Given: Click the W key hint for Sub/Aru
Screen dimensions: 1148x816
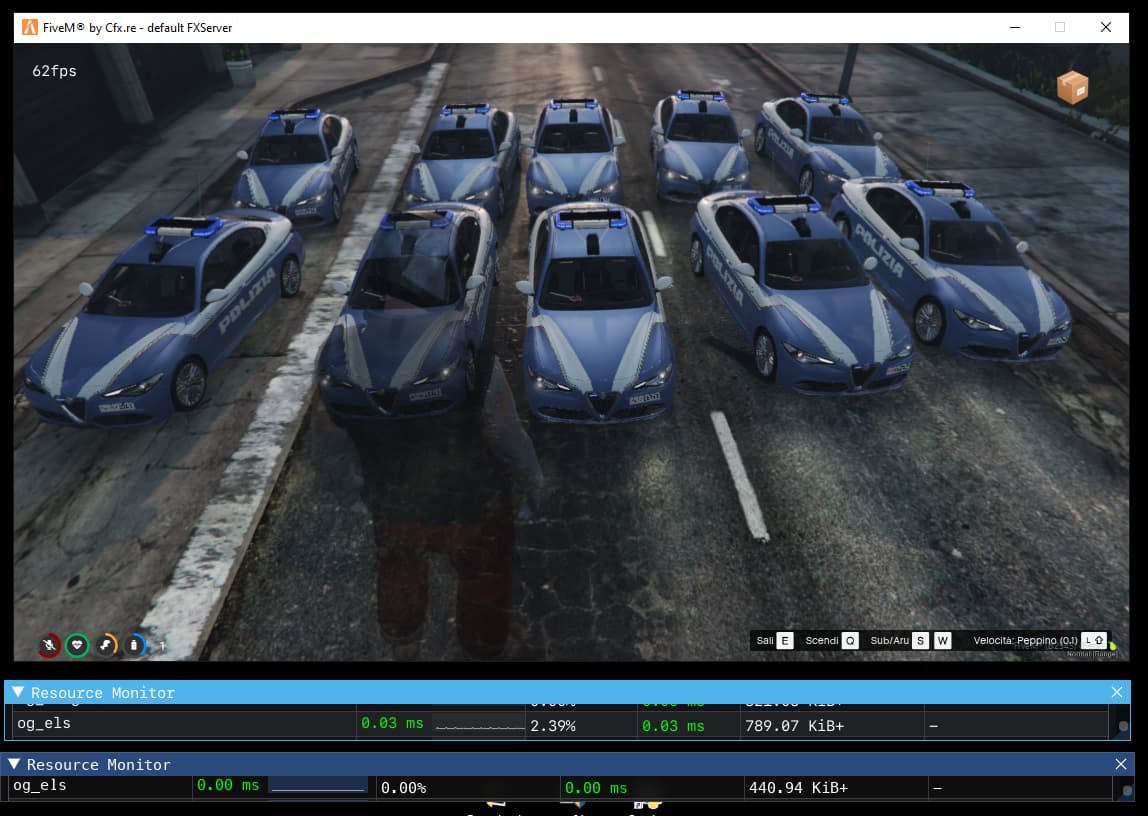Looking at the screenshot, I should pos(942,640).
